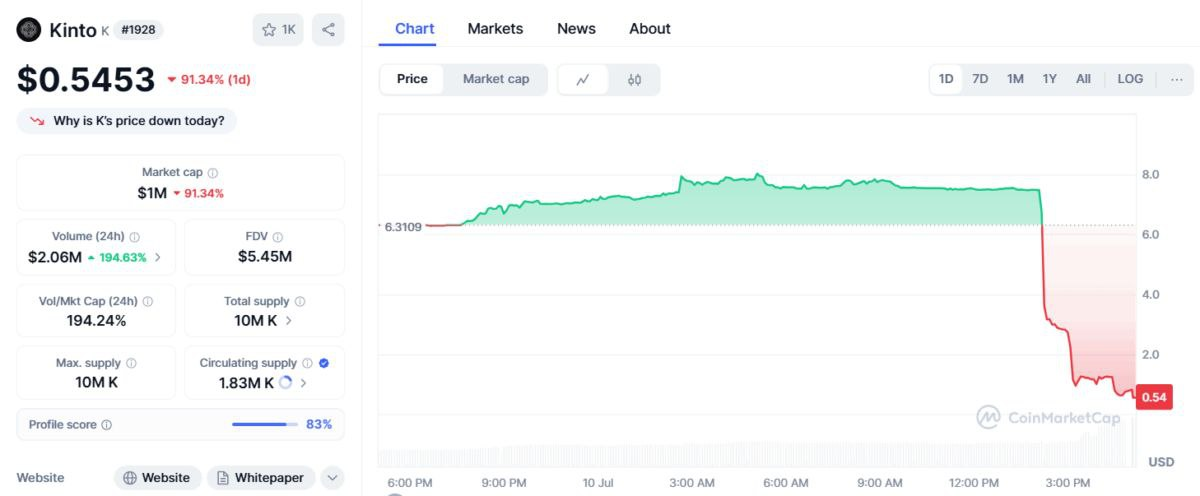Viewport: 1200px width, 496px height.
Task: Open the News tab
Action: coord(576,28)
